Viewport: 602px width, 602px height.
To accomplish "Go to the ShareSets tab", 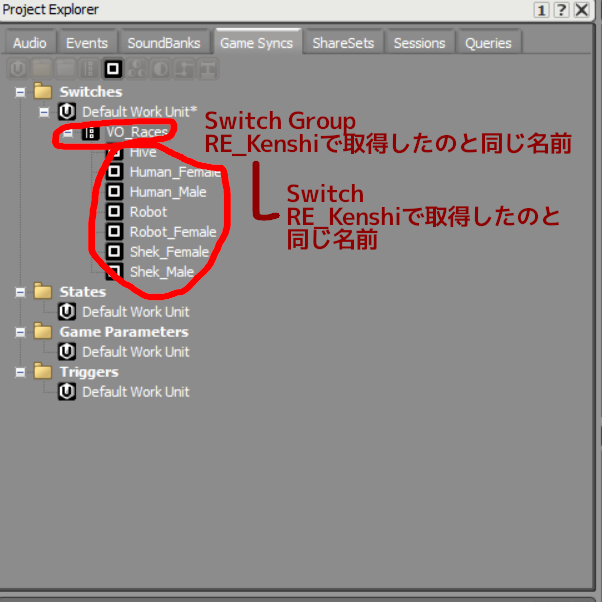I will (343, 43).
